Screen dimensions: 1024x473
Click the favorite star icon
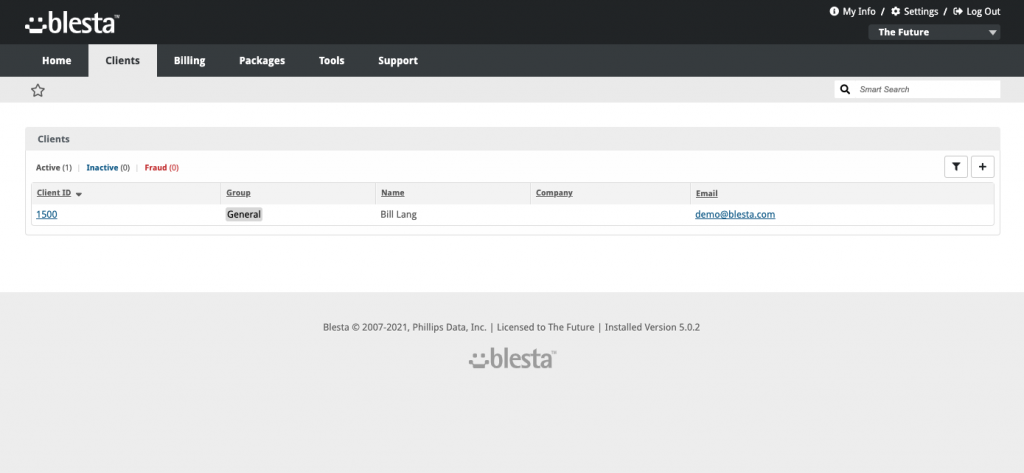tap(38, 91)
